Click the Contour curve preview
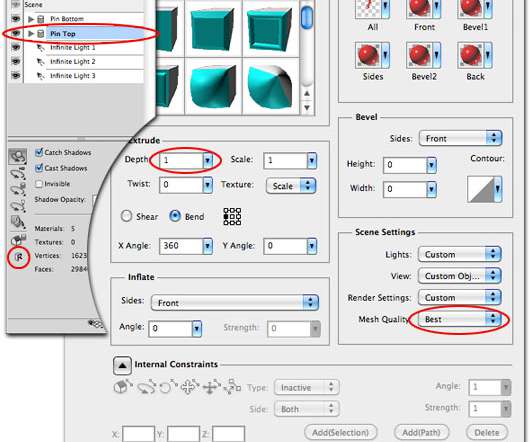 481,189
